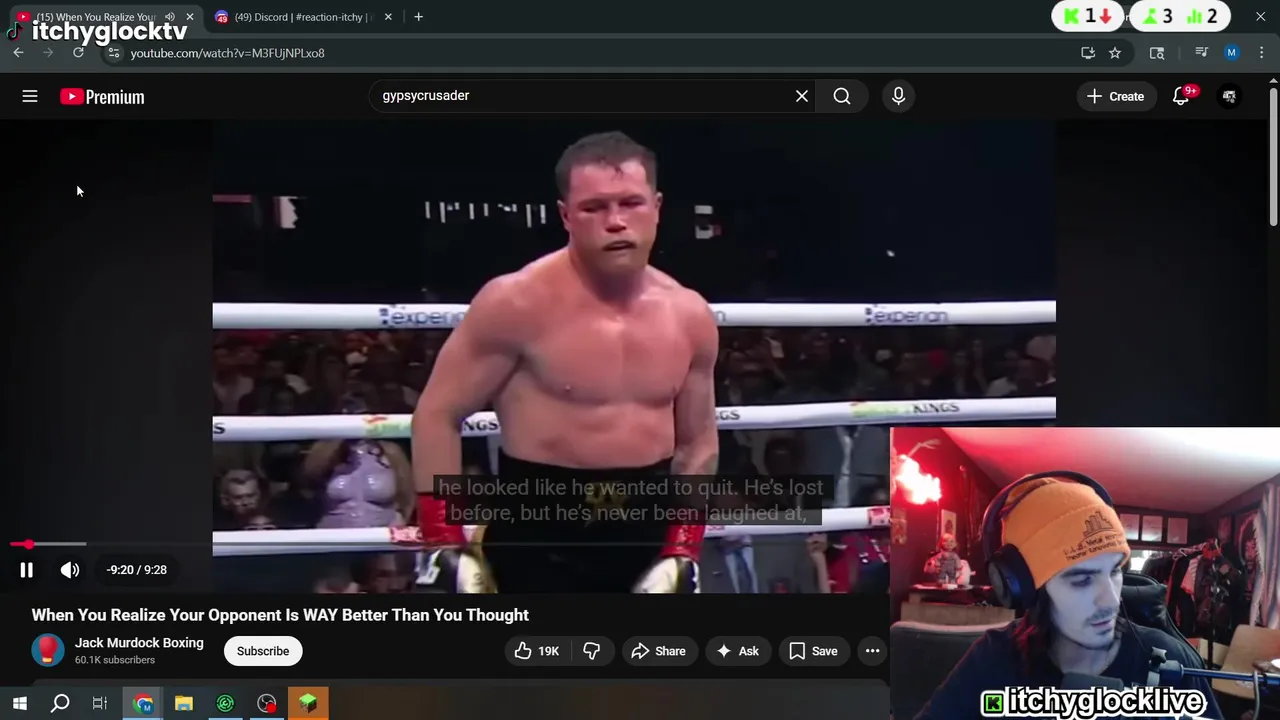Screen dimensions: 1280x720
Task: Open the green circular taskbar app
Action: tap(225, 703)
